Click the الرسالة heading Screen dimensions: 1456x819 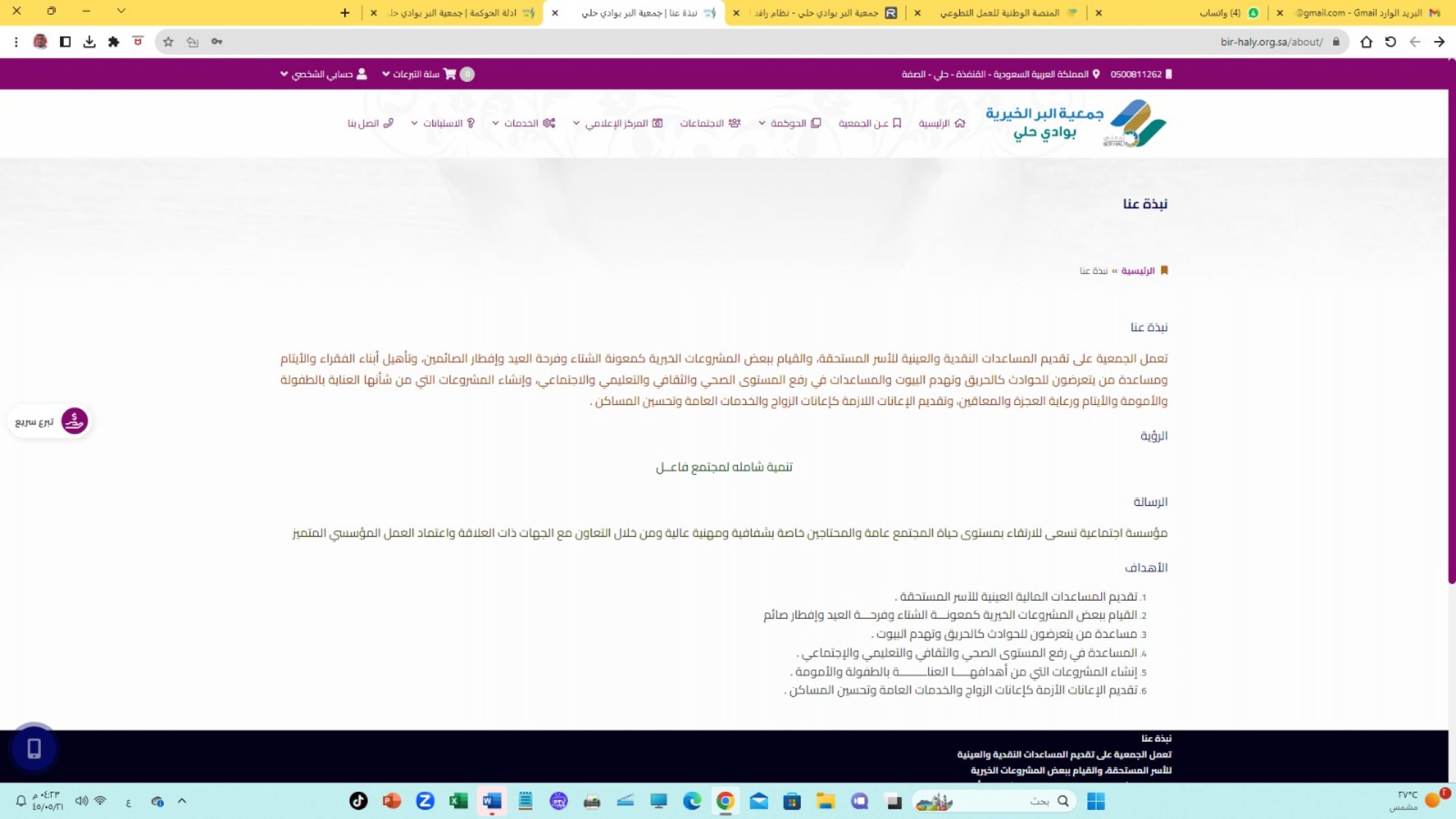pos(1150,502)
